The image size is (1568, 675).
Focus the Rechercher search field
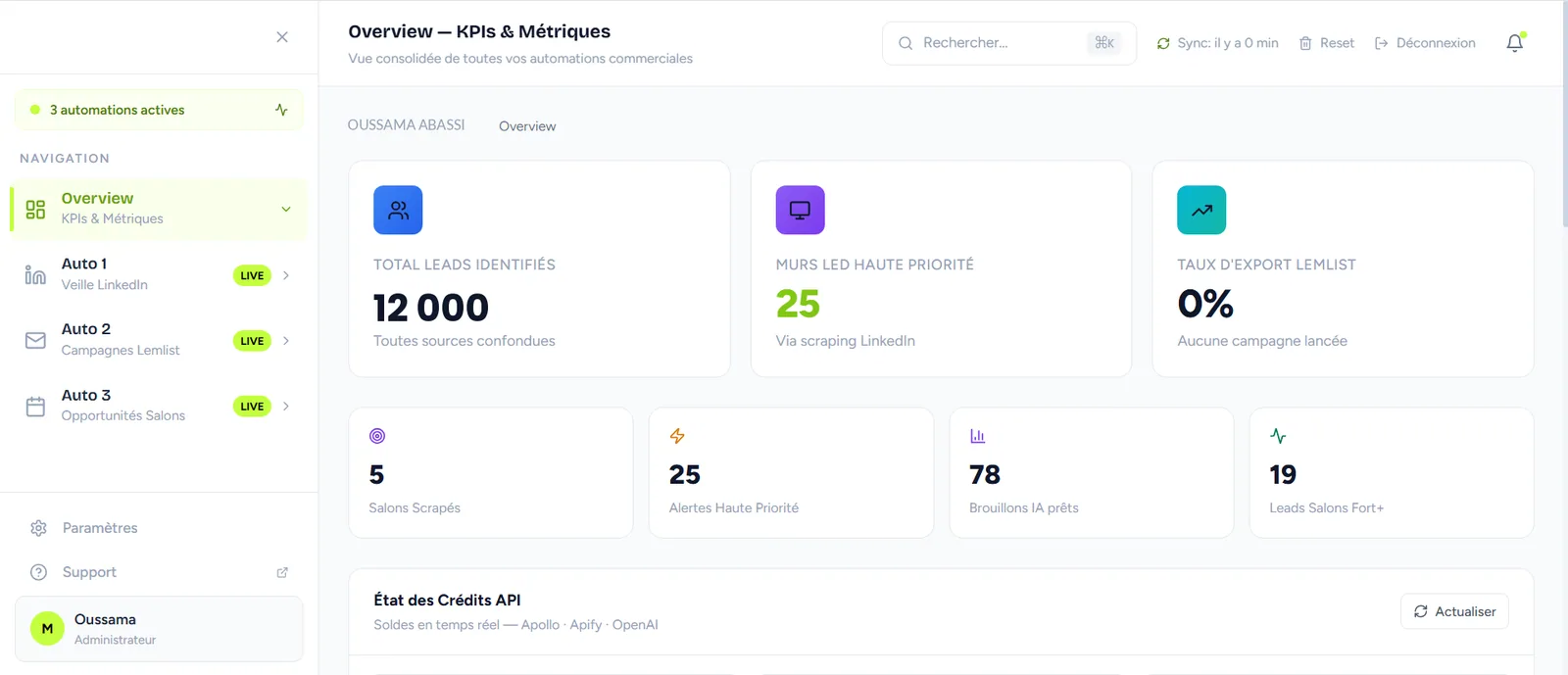pyautogui.click(x=1009, y=43)
